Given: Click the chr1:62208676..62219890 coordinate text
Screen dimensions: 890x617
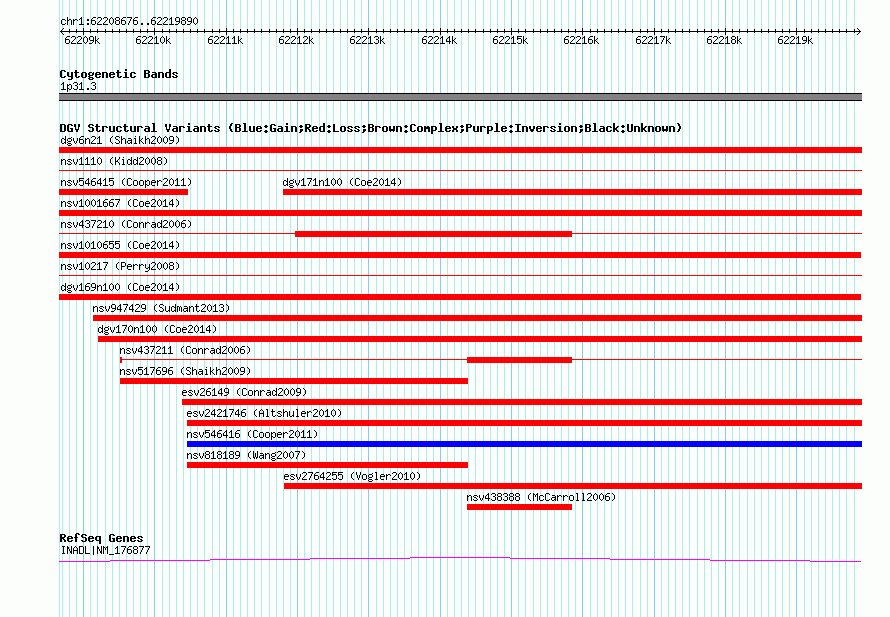Looking at the screenshot, I should pos(129,22).
